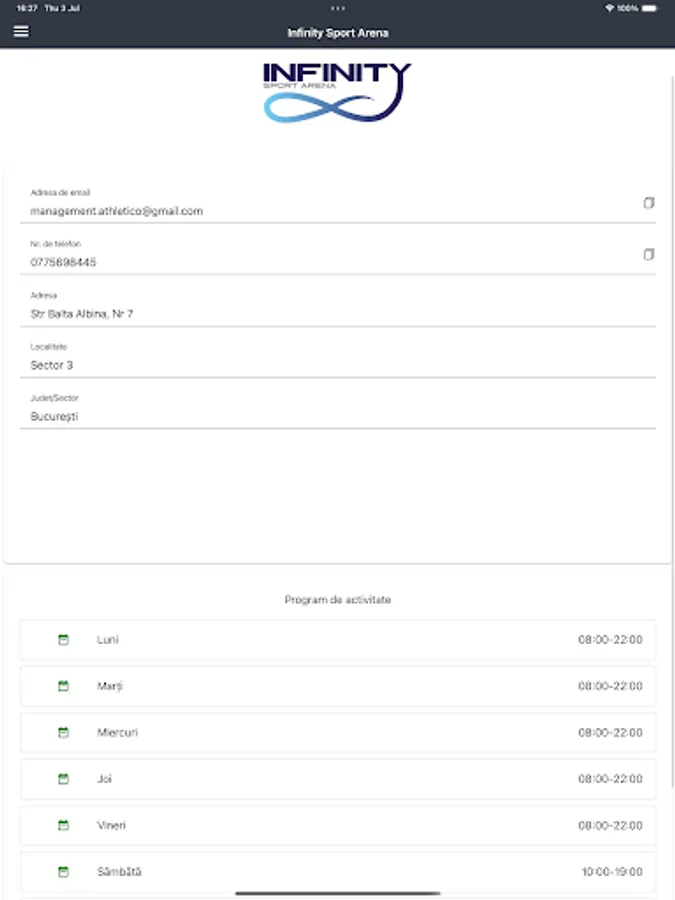Screen dimensions: 675x900
Task: Click the Vineri hours 08:00-22:00
Action: (611, 825)
